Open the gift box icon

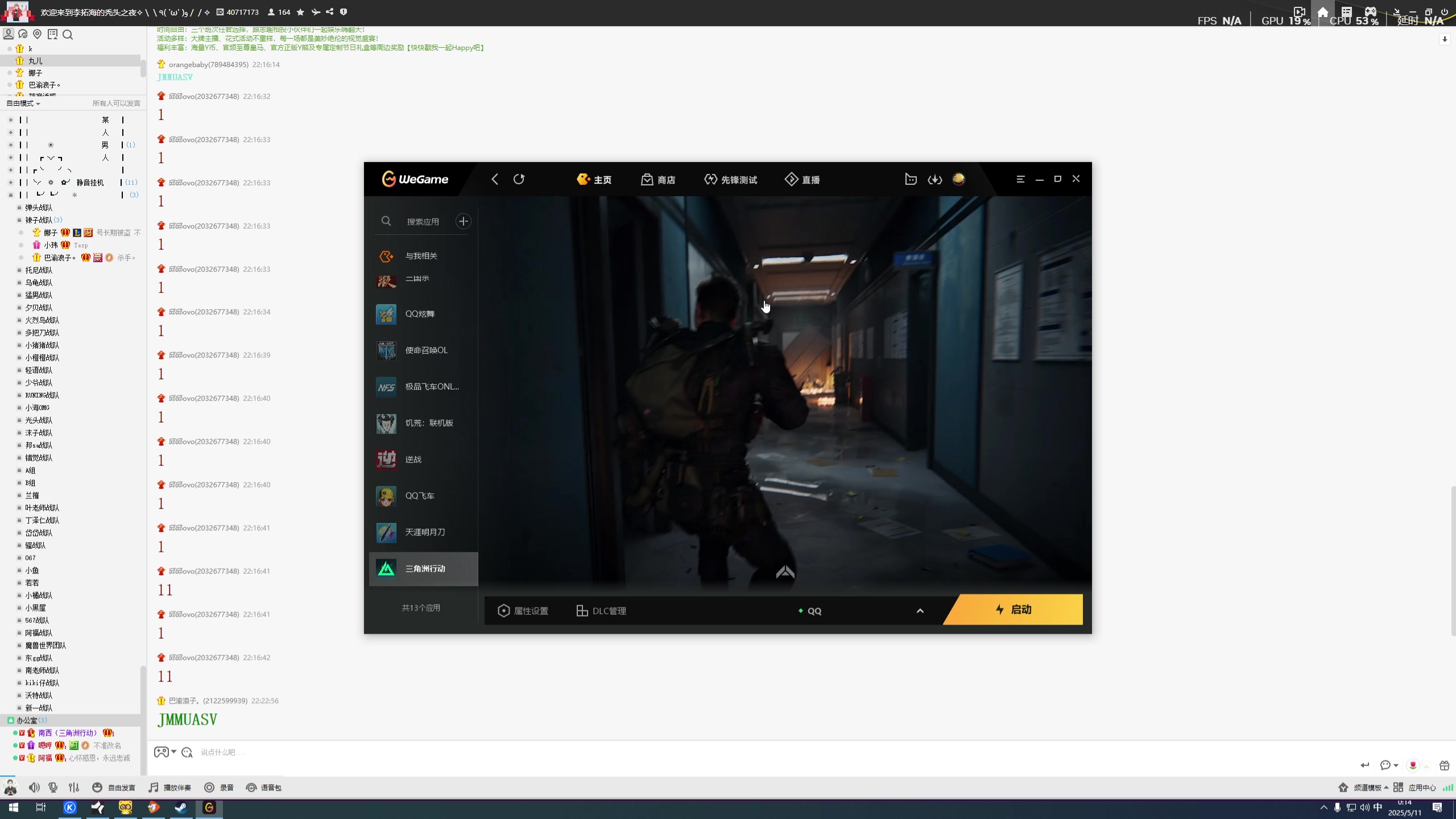[x=1445, y=766]
